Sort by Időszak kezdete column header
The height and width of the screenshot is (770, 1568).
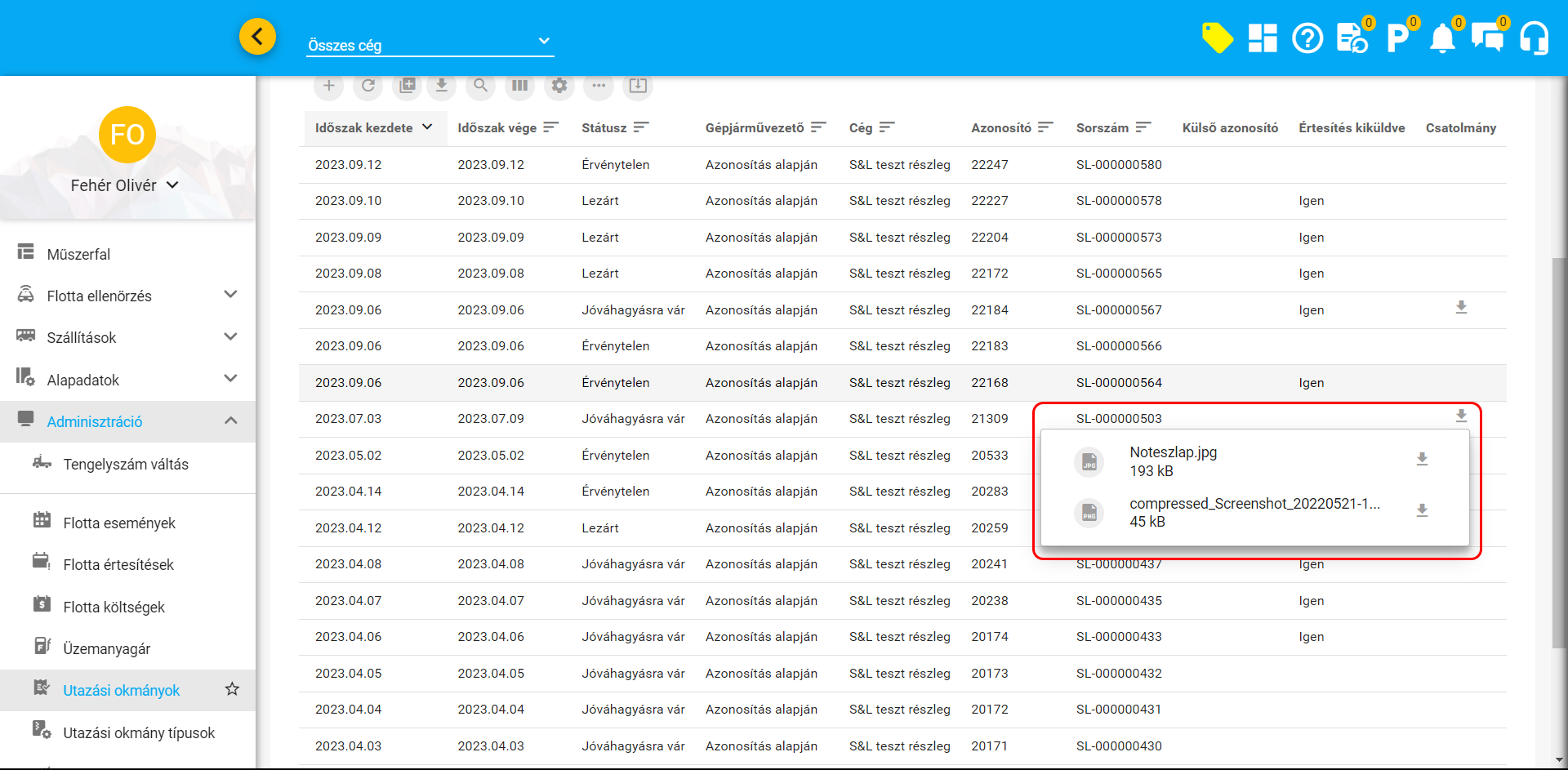(x=364, y=127)
